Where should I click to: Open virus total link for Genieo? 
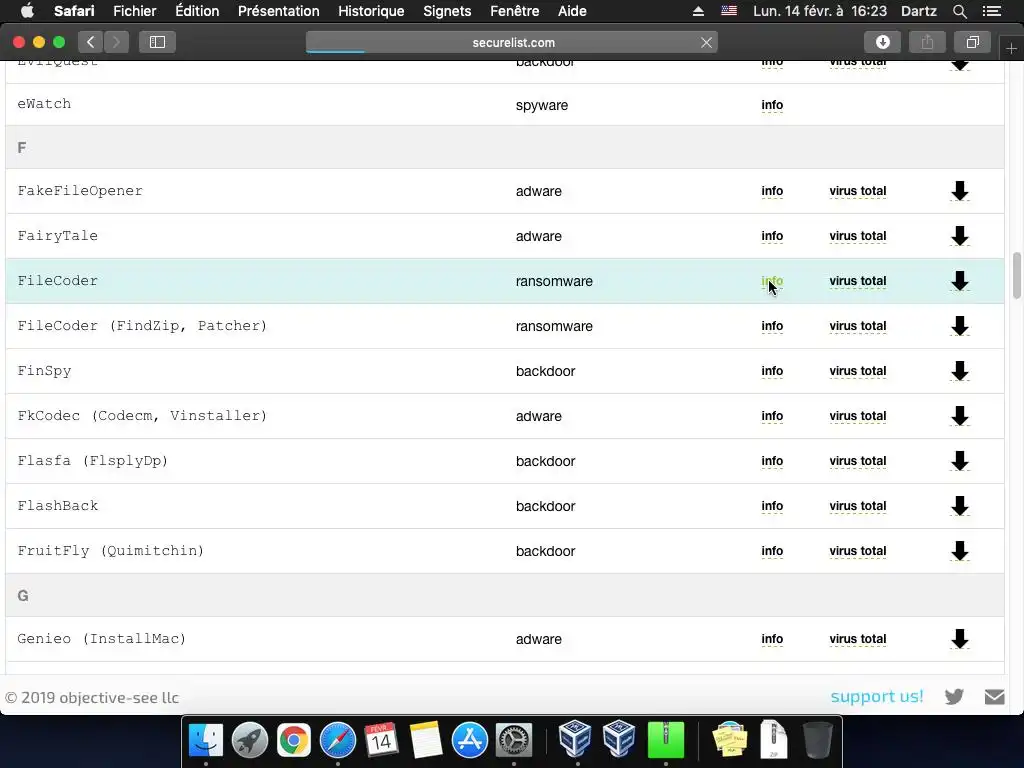(857, 639)
